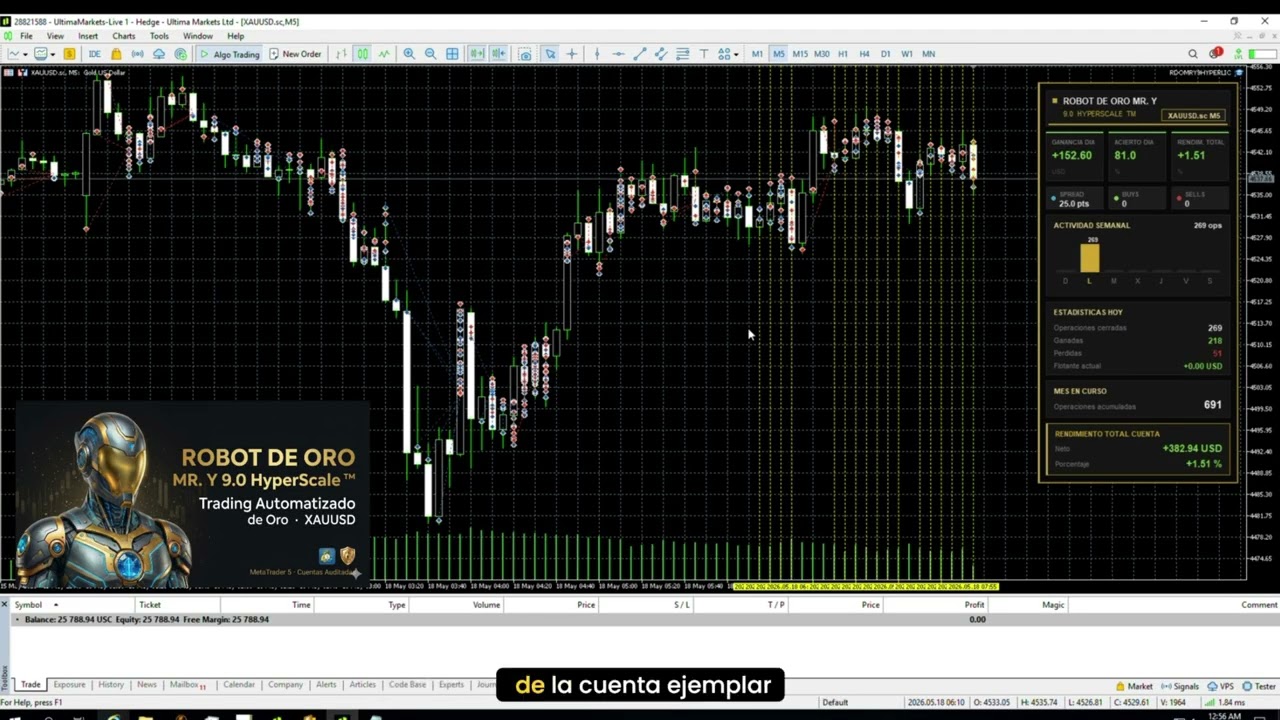1280x720 pixels.
Task: Open the VPS cloud icon in toolbar
Action: pos(159,54)
